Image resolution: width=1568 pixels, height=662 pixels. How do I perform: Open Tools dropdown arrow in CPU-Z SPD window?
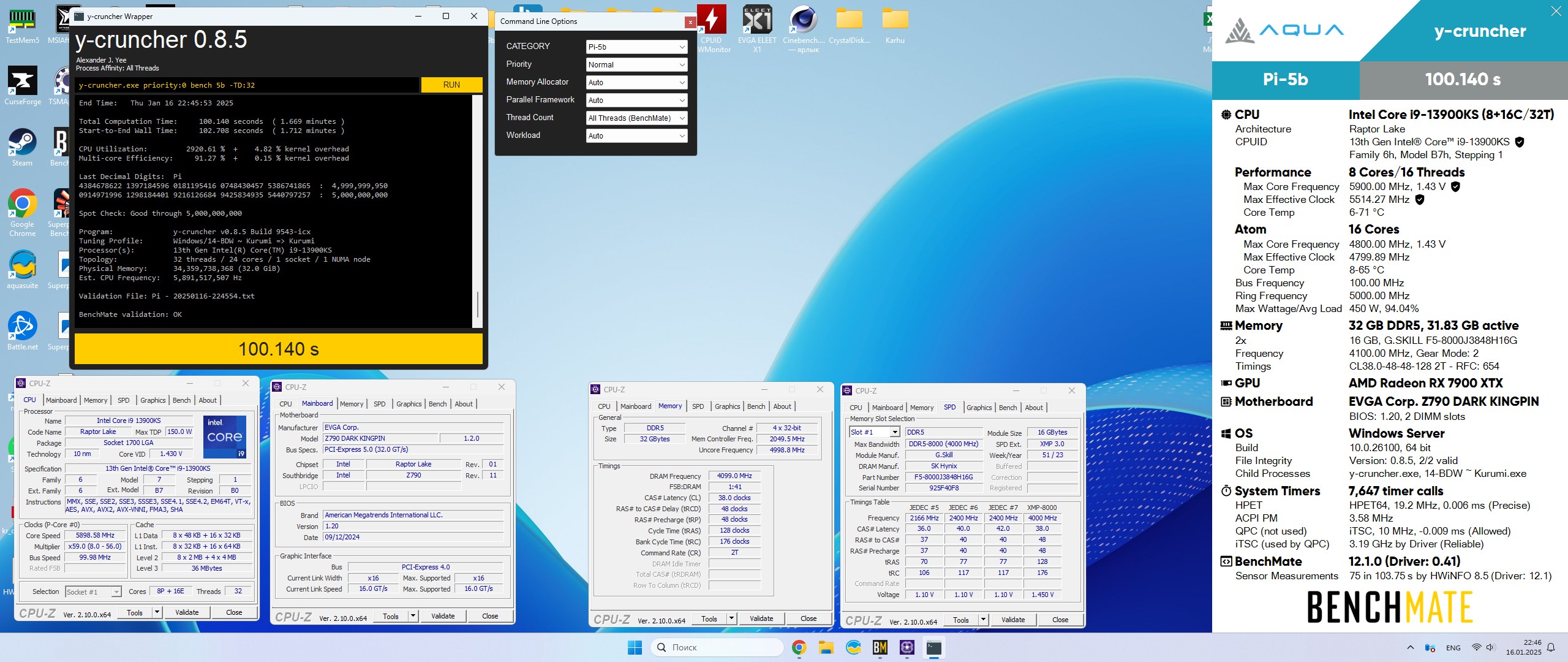983,620
